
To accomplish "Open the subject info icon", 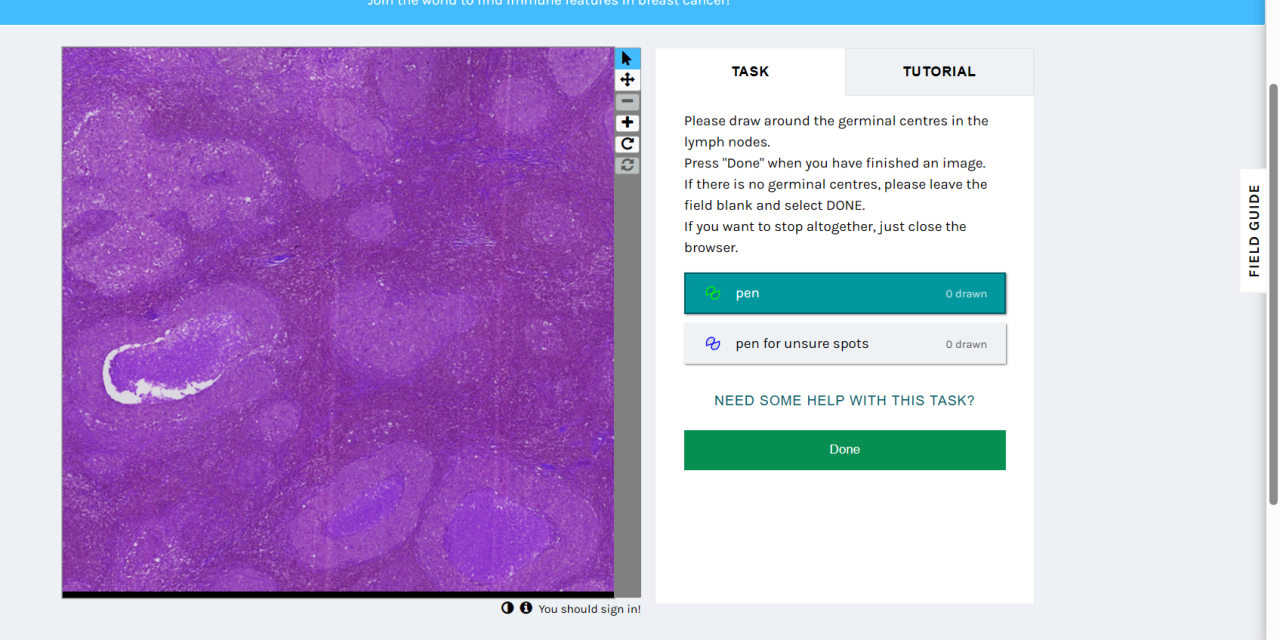I will [525, 608].
